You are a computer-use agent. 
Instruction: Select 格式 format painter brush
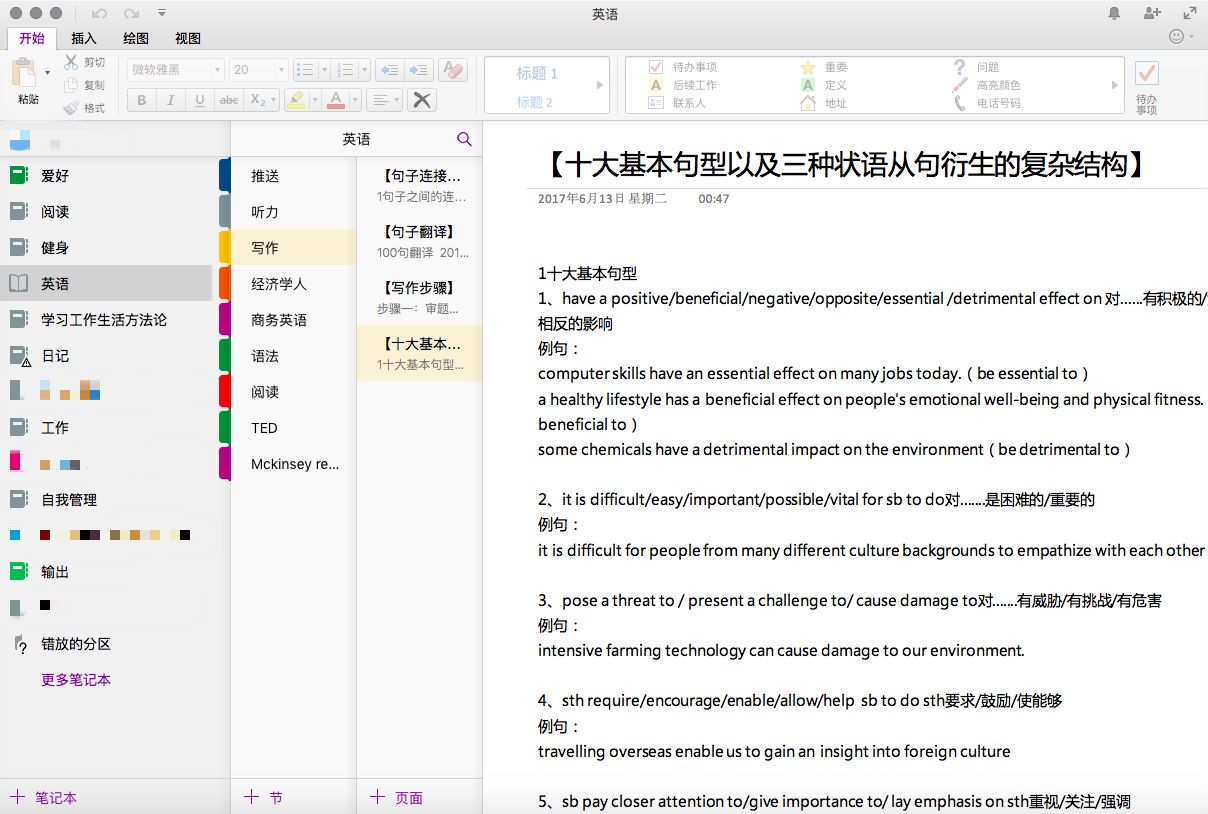[x=84, y=108]
